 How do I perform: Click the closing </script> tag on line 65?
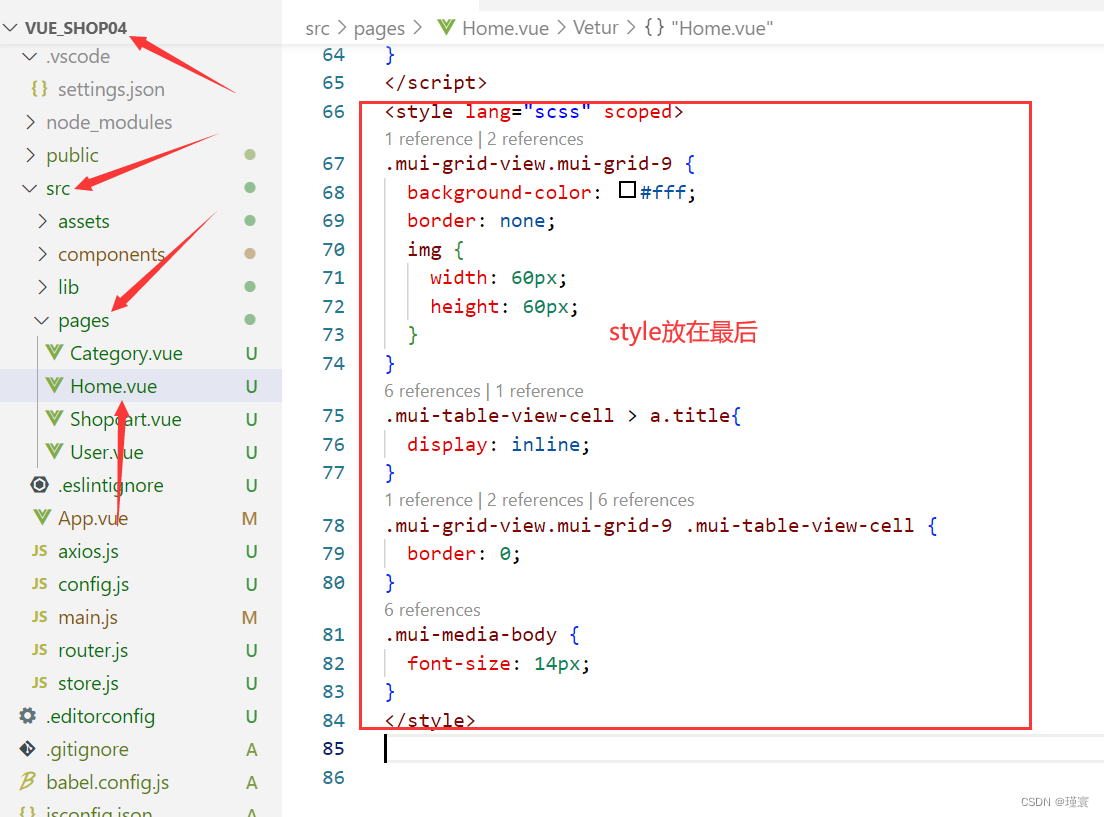[435, 83]
